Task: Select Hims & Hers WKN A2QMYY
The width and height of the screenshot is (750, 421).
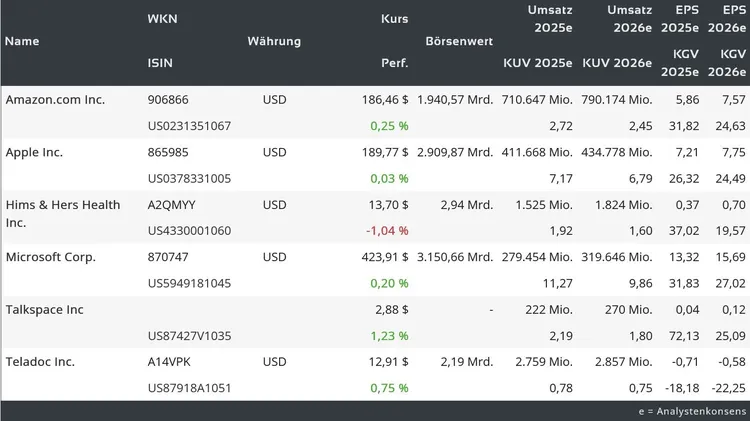Action: [x=171, y=205]
